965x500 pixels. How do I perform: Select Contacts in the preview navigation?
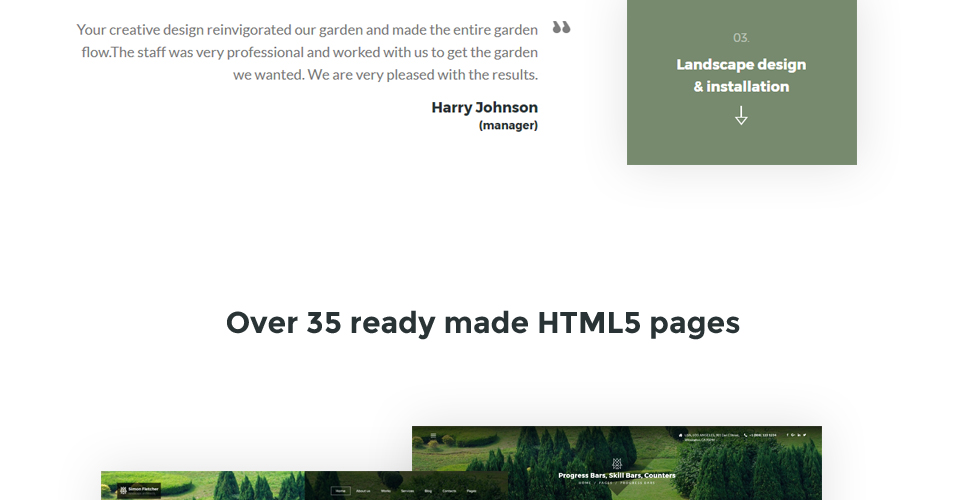click(449, 491)
